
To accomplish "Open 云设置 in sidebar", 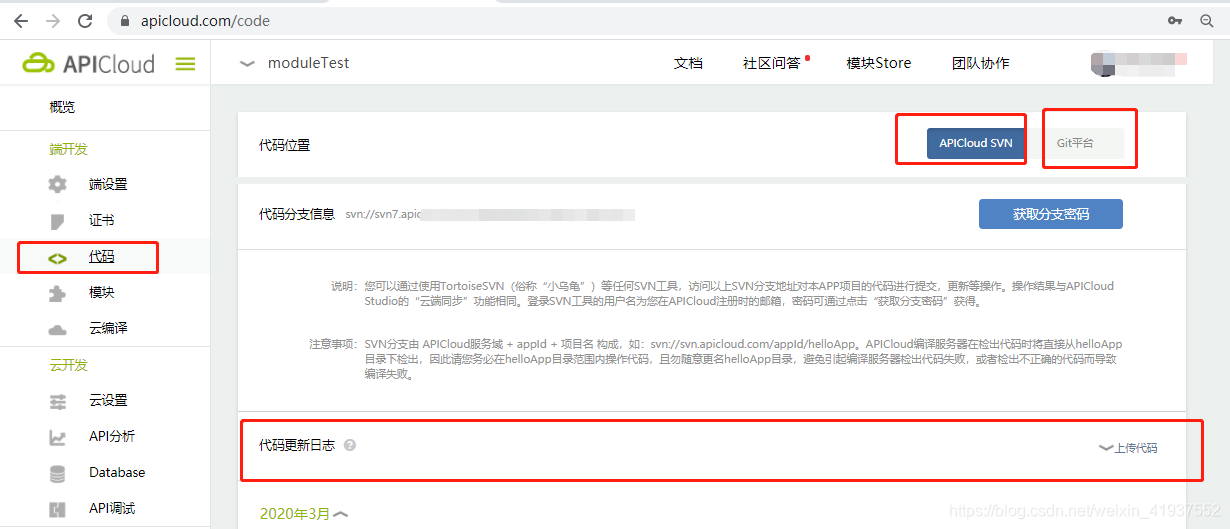I will tap(108, 400).
